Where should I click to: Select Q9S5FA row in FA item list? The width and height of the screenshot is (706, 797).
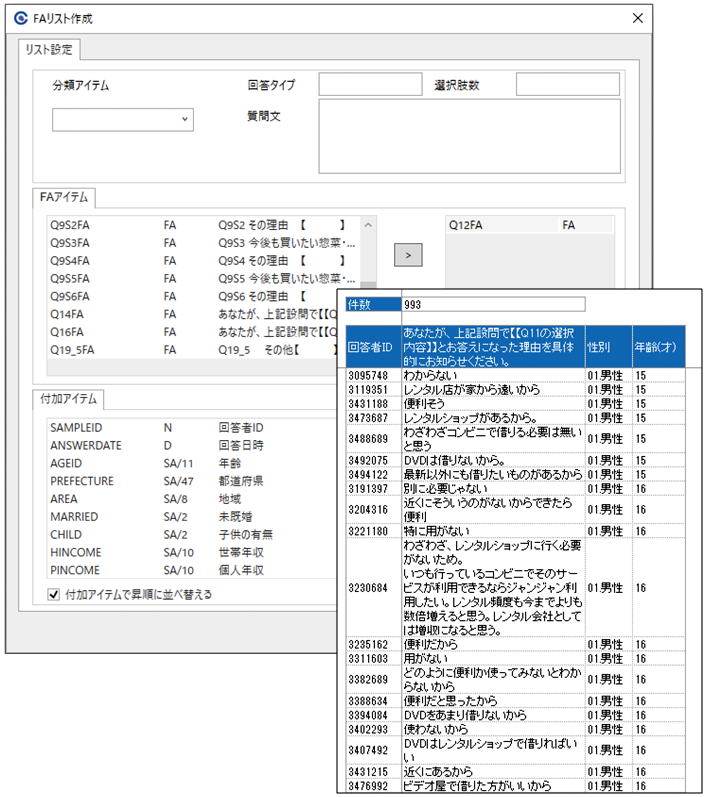pos(203,279)
